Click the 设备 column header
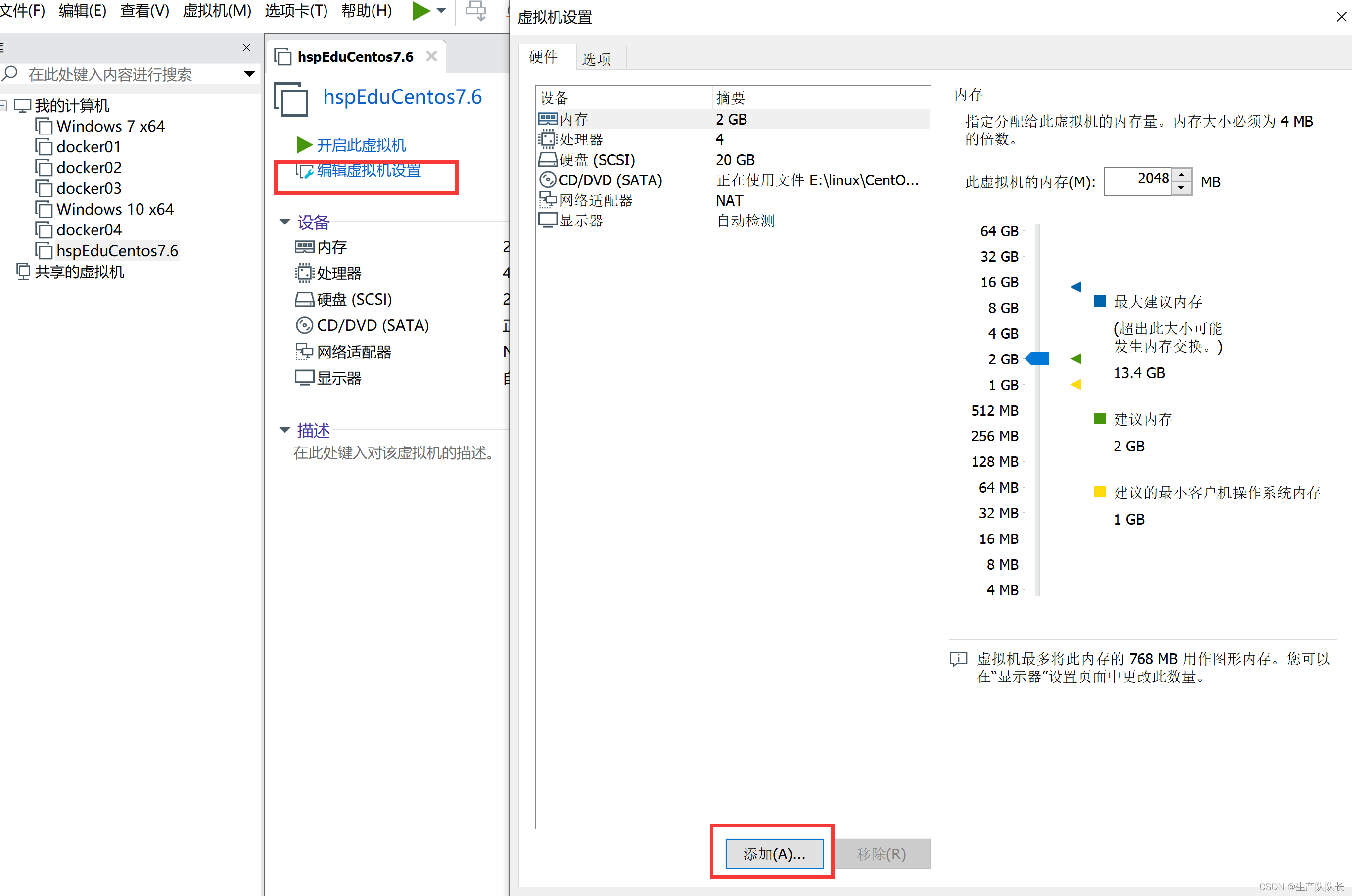The image size is (1352, 896). (x=624, y=98)
